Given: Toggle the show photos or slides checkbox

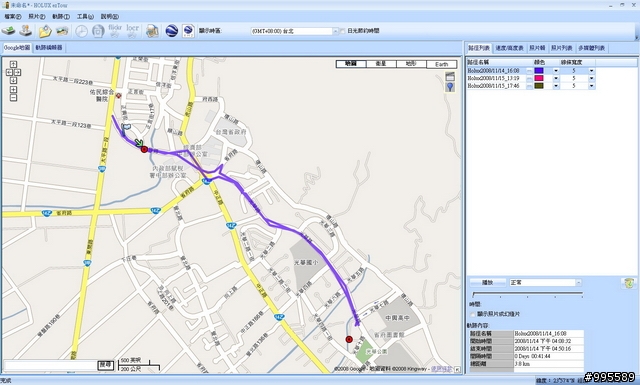Looking at the screenshot, I should pos(473,314).
